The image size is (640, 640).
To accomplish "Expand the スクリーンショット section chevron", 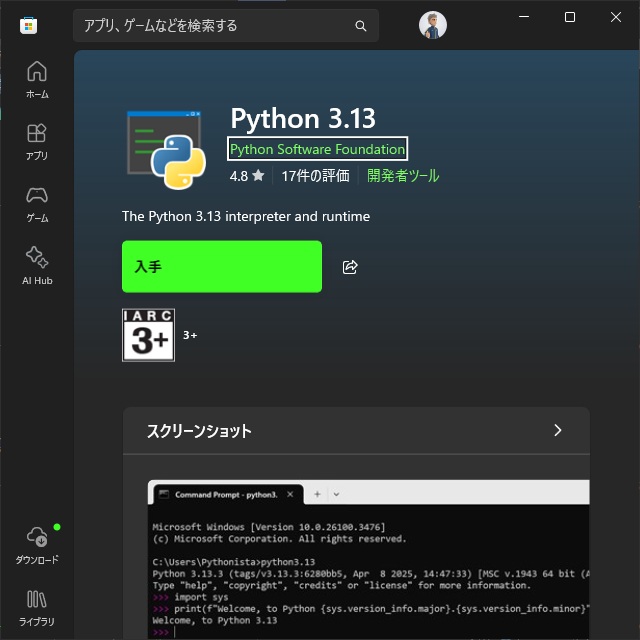I will (557, 431).
